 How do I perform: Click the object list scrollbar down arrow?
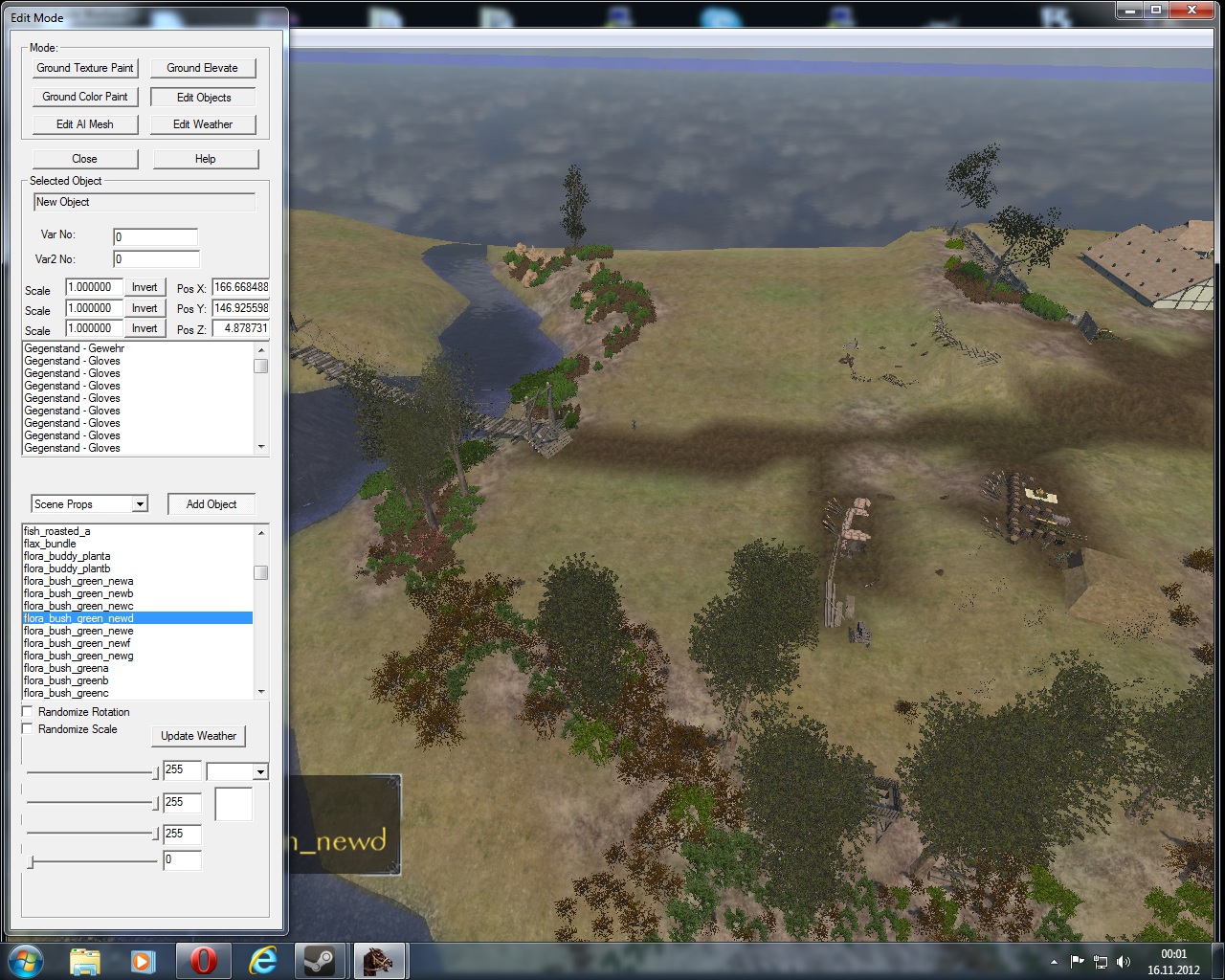tap(261, 447)
